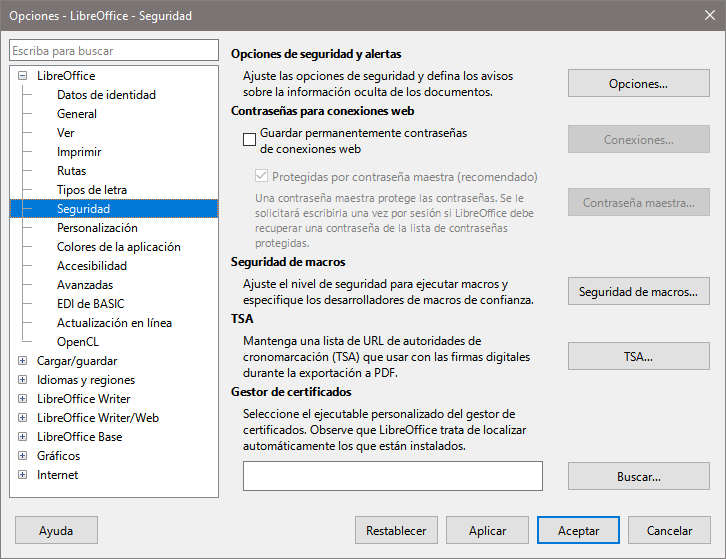Click Buscar... to browse certificate manager

(638, 476)
